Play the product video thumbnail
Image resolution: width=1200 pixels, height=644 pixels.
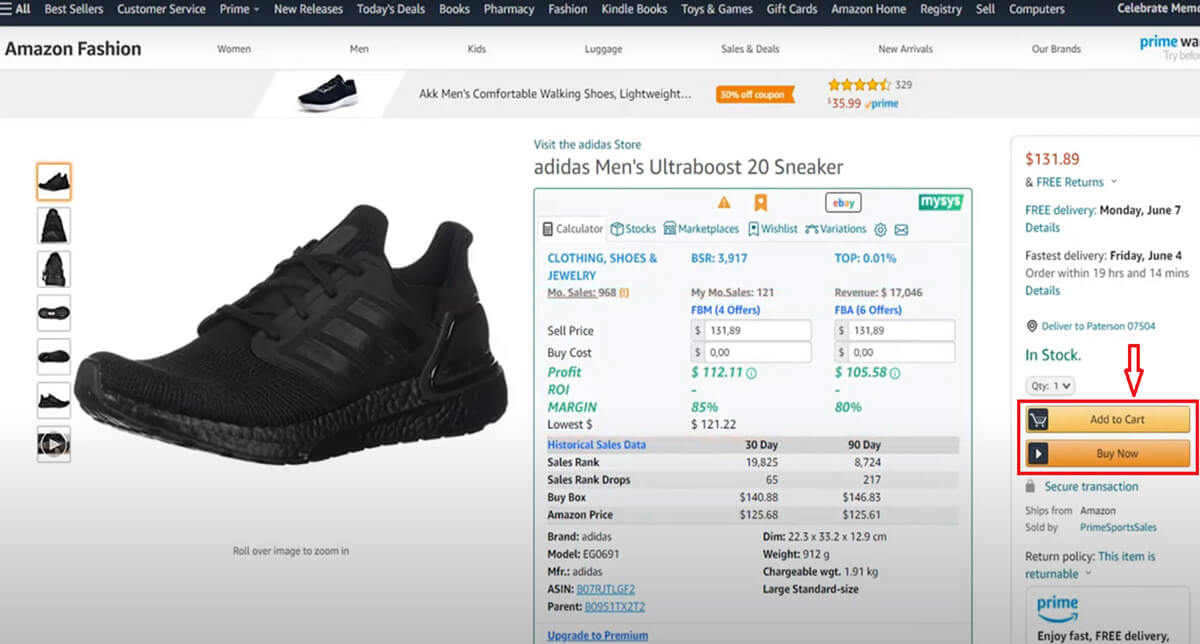[x=54, y=444]
